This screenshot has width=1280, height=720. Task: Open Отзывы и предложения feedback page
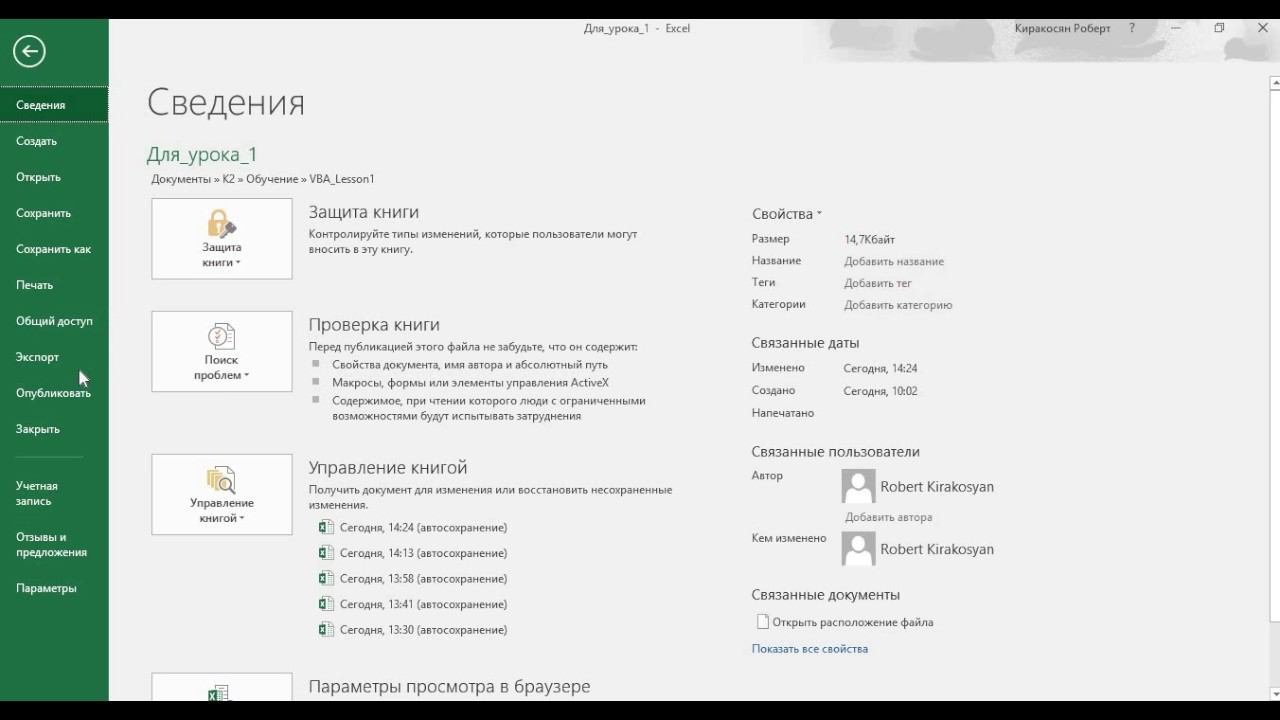pos(54,544)
